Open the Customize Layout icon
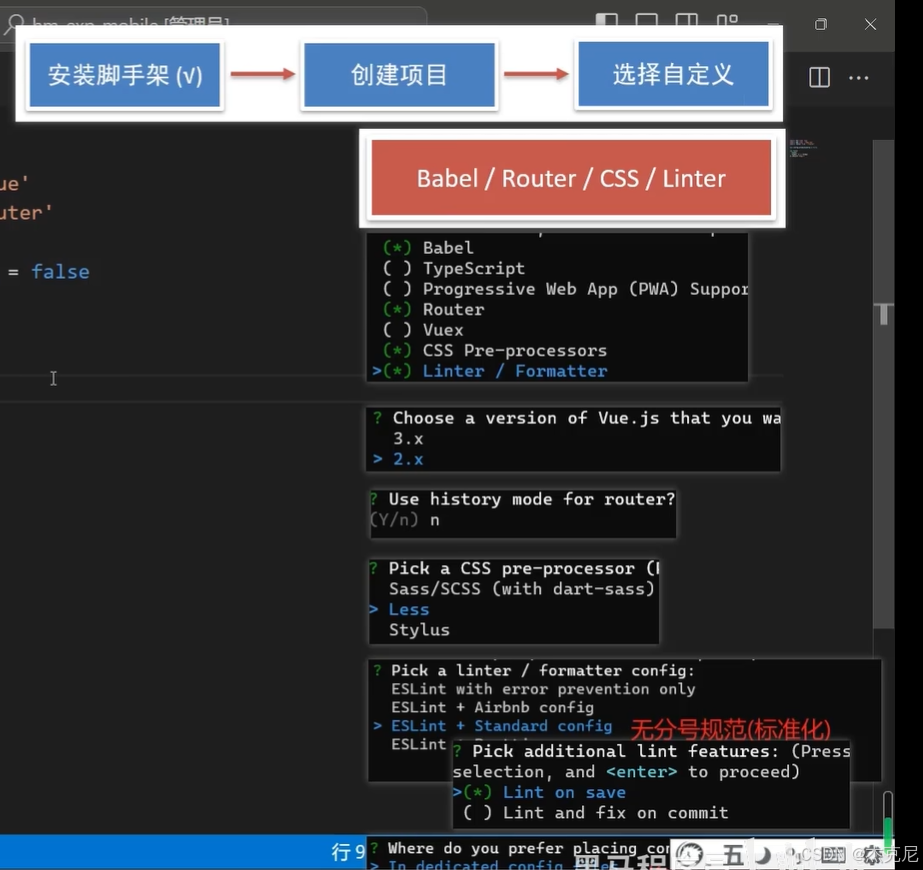Image resolution: width=923 pixels, height=870 pixels. click(727, 19)
